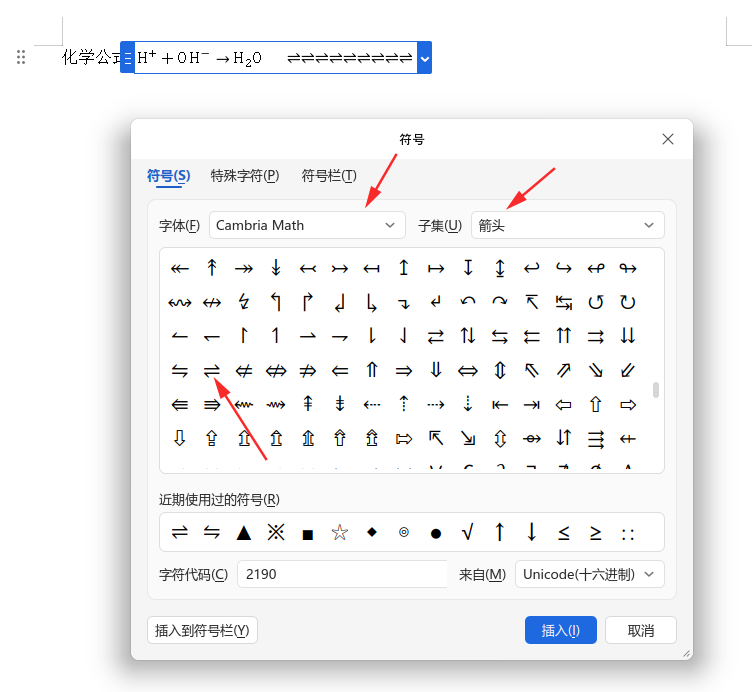The height and width of the screenshot is (692, 752).
Task: Open the Unicode(十六进制) source dropdown
Action: coord(589,574)
